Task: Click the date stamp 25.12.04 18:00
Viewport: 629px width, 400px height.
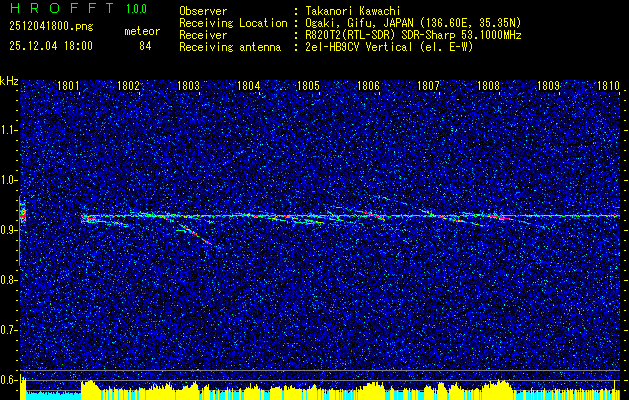Action: [x=51, y=46]
